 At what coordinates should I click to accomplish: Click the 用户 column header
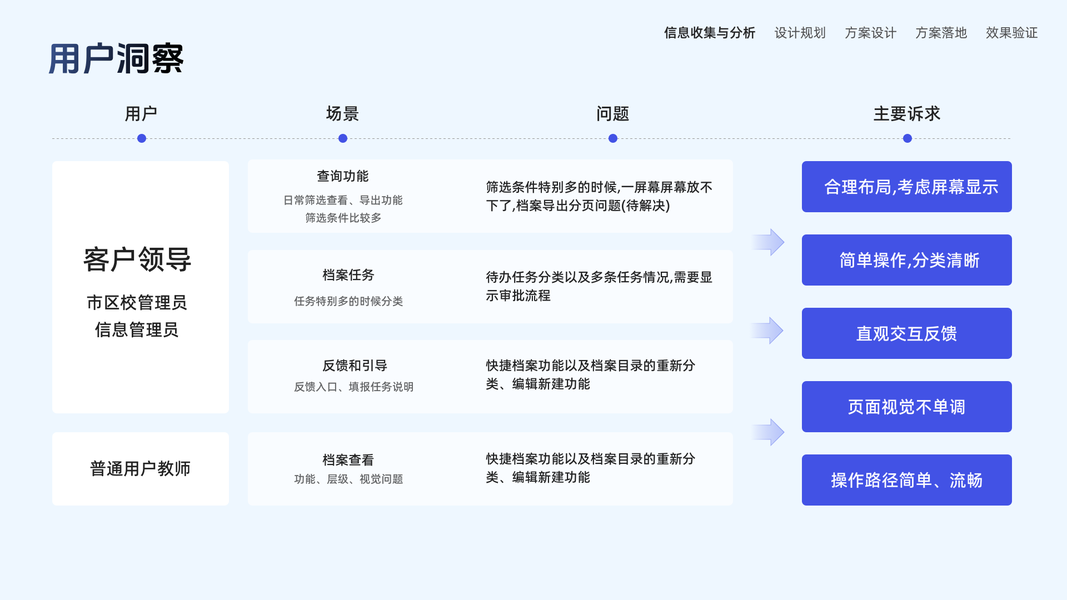tap(141, 114)
